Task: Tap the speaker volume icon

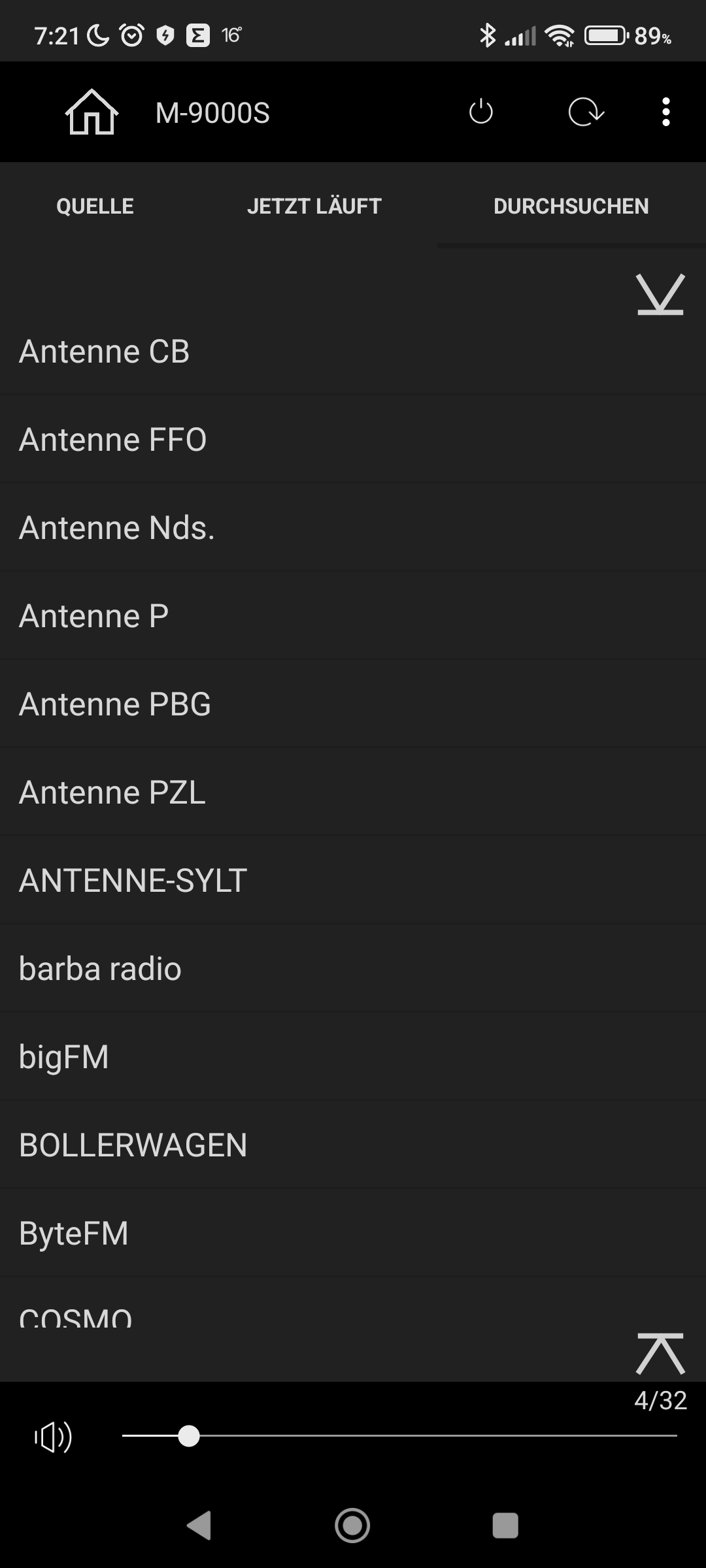Action: click(x=54, y=1437)
